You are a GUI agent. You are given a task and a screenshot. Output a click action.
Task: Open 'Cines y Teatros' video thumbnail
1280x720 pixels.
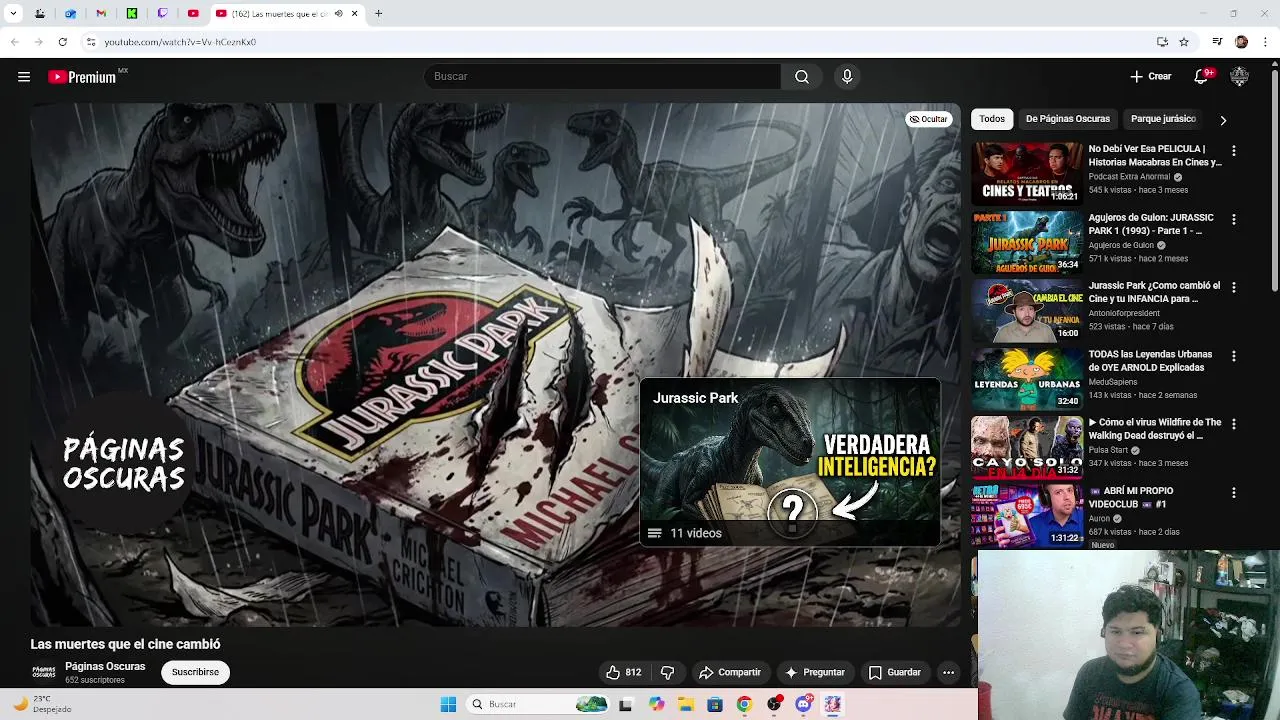click(x=1027, y=173)
